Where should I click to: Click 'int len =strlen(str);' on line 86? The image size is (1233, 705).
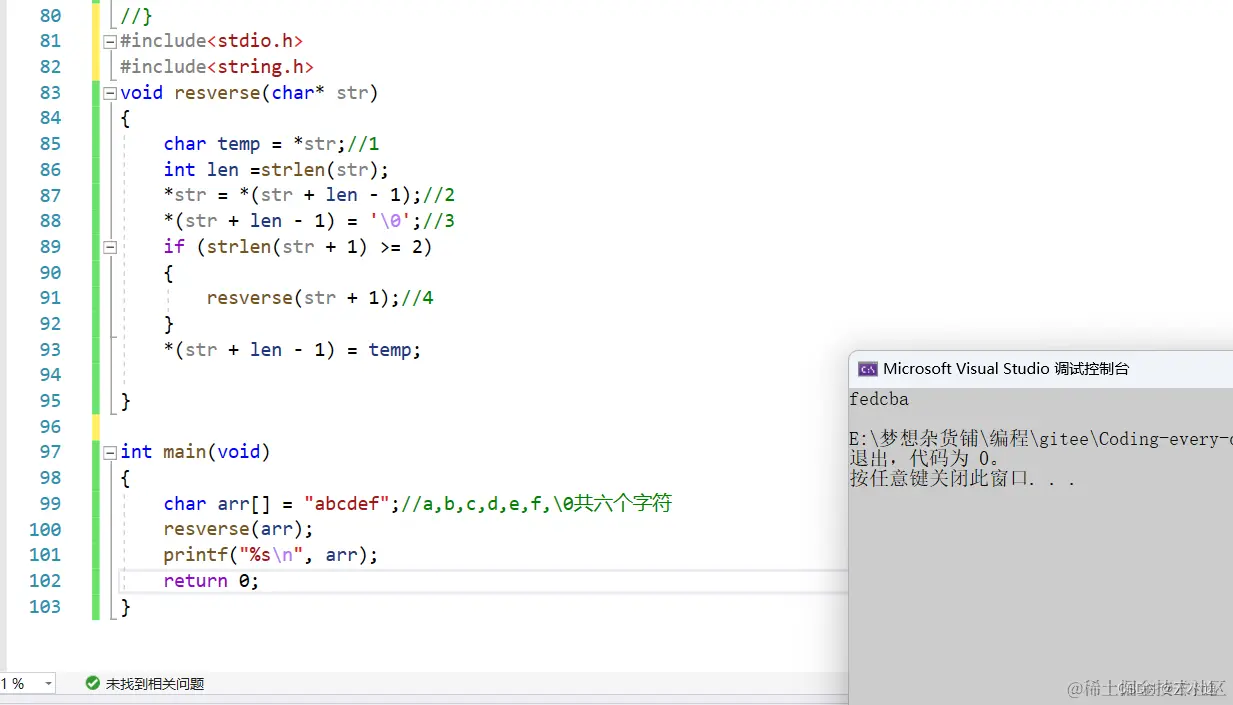tap(276, 170)
